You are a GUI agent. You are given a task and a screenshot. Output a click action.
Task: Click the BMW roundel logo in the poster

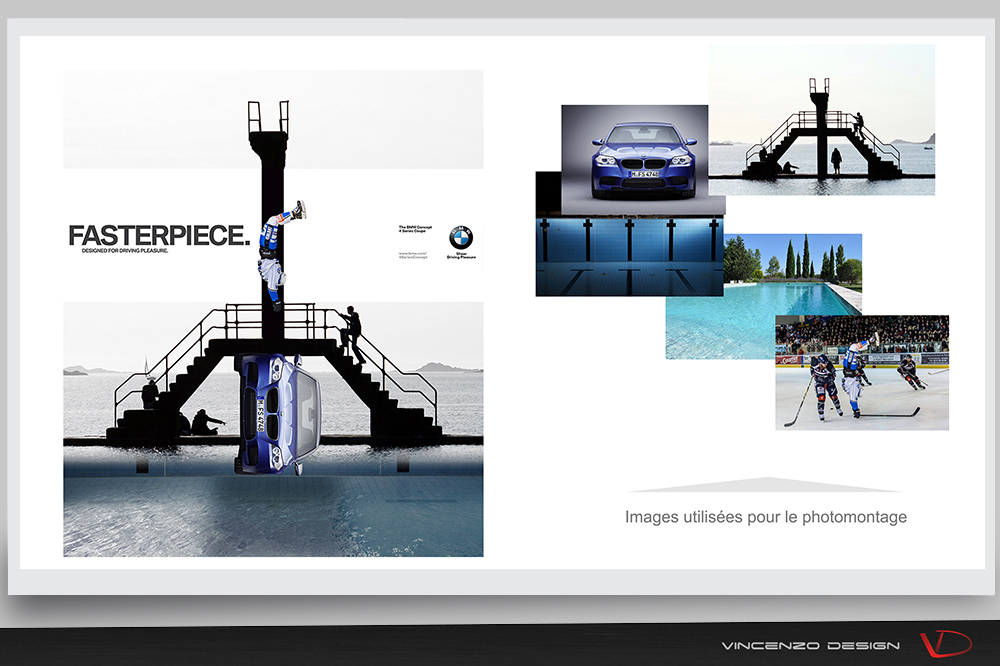(460, 238)
